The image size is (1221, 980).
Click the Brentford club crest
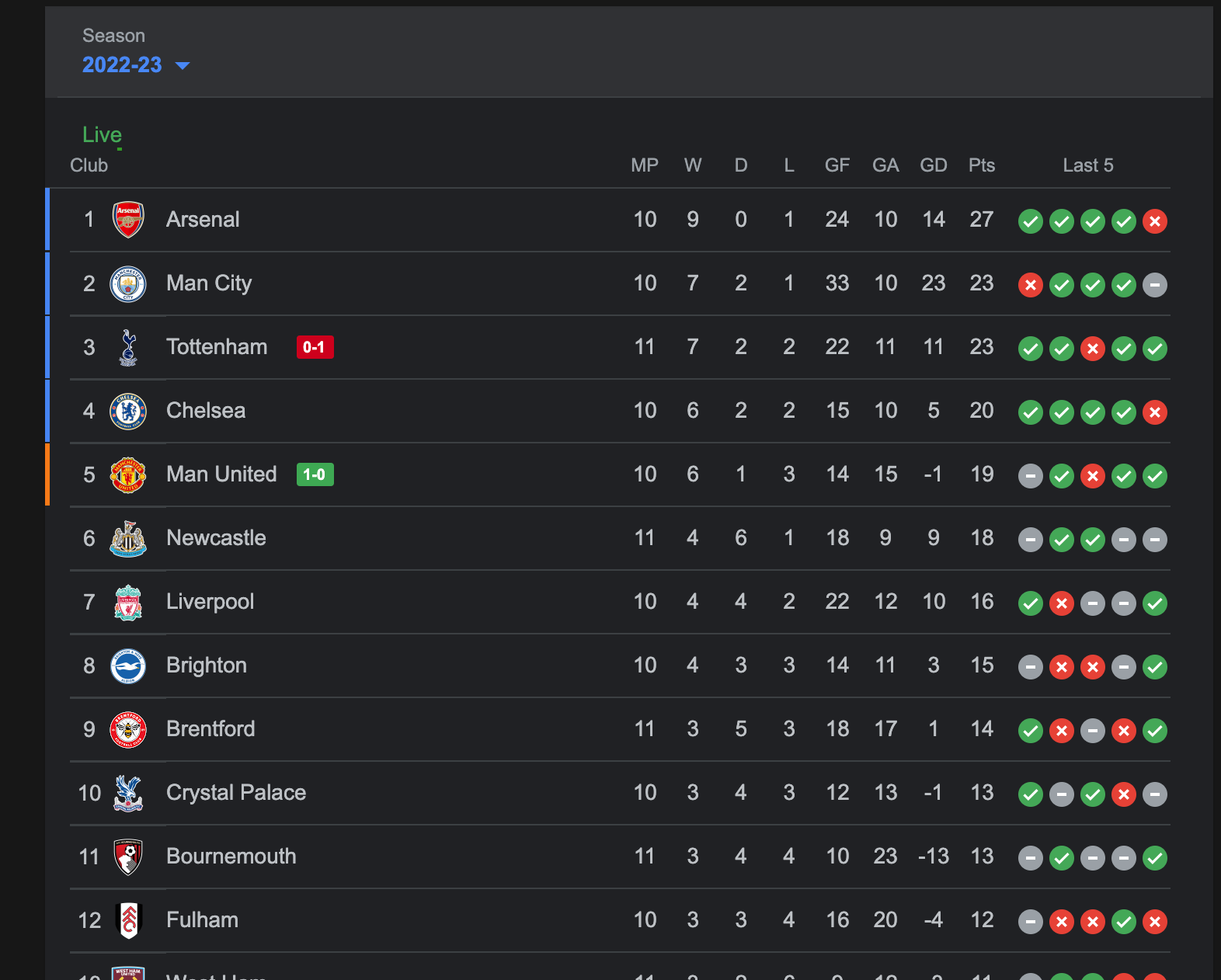pos(128,729)
